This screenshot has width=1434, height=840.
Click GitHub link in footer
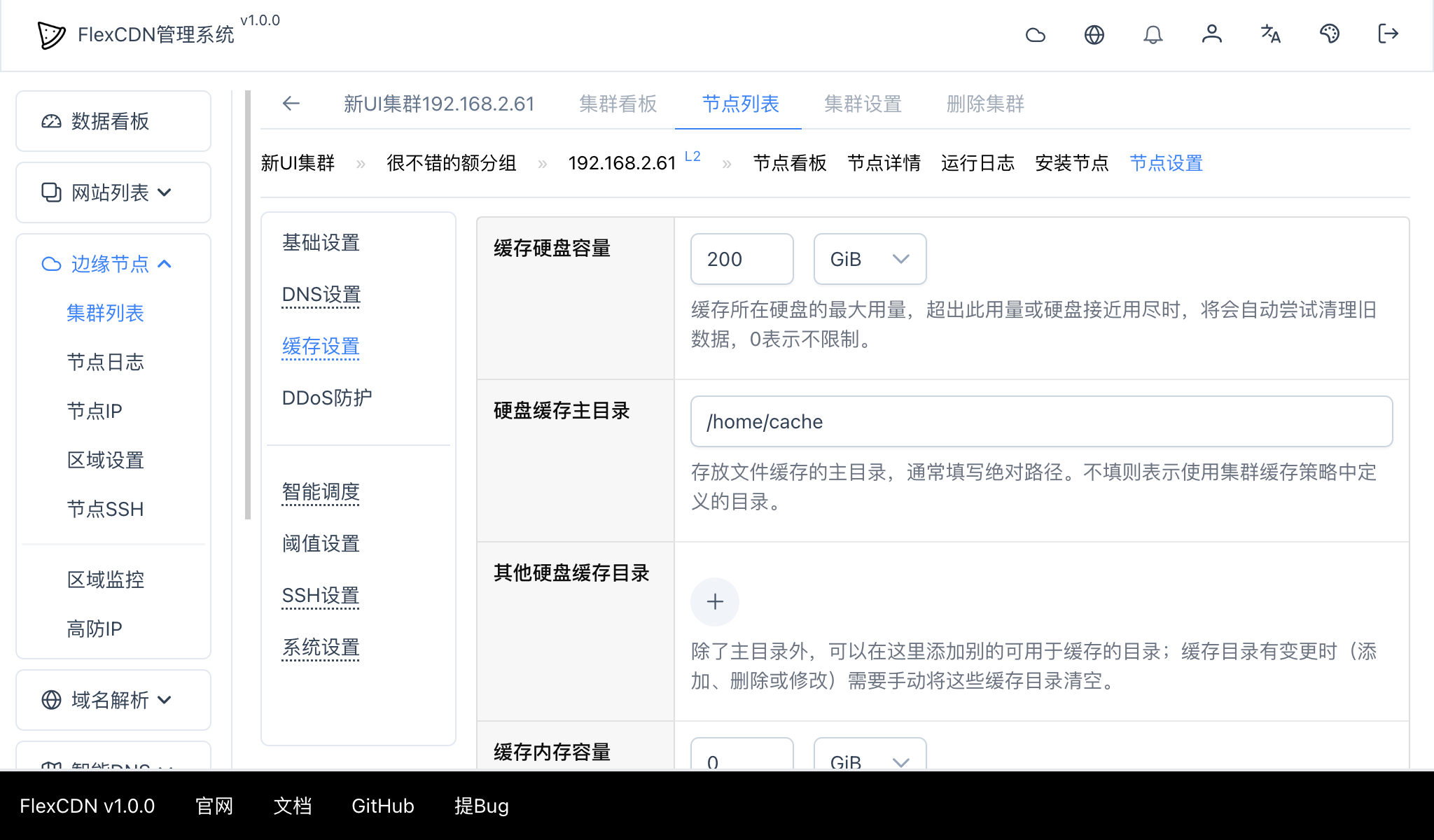point(382,806)
